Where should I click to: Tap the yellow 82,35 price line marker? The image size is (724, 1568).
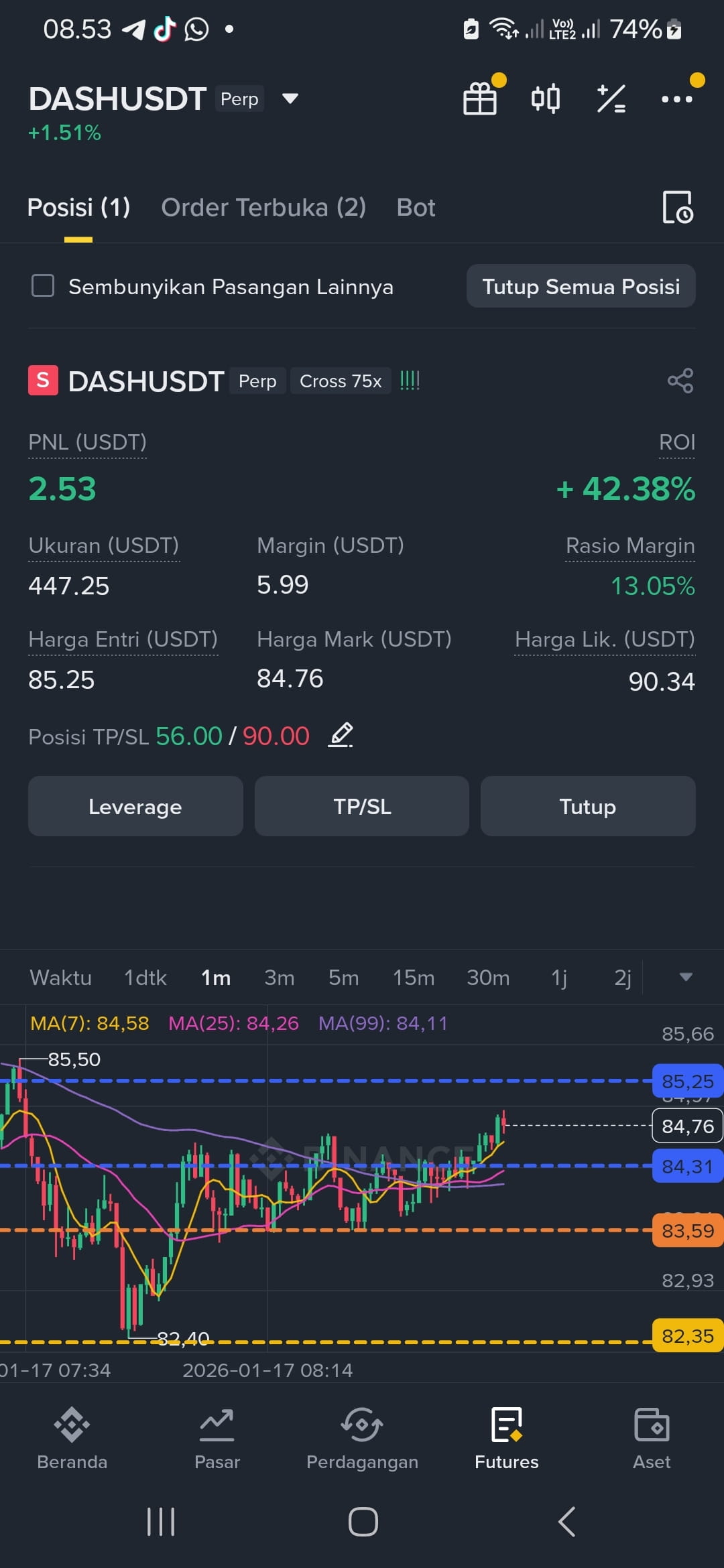click(x=688, y=1335)
